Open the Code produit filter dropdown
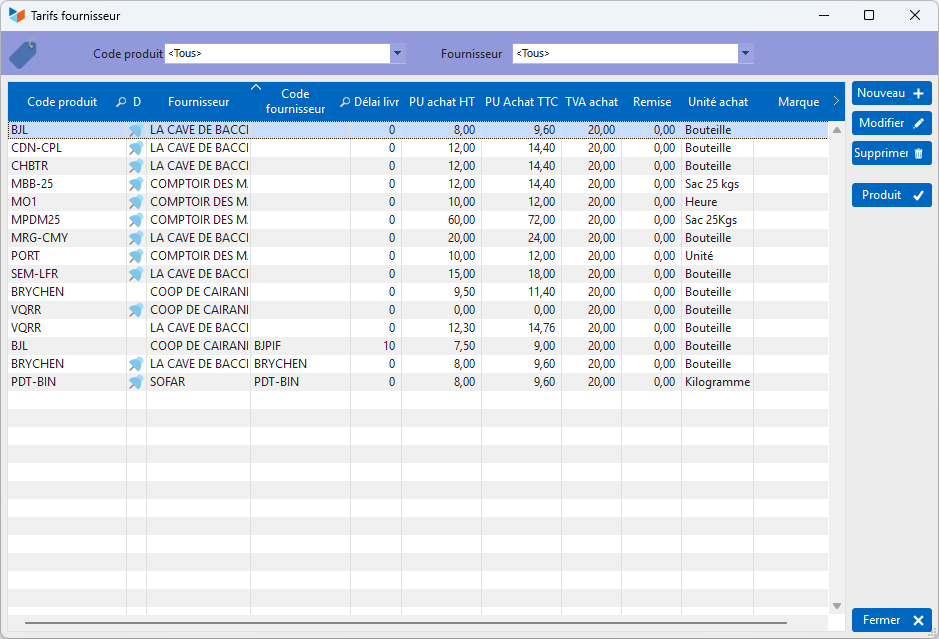This screenshot has height=639, width=939. [396, 54]
